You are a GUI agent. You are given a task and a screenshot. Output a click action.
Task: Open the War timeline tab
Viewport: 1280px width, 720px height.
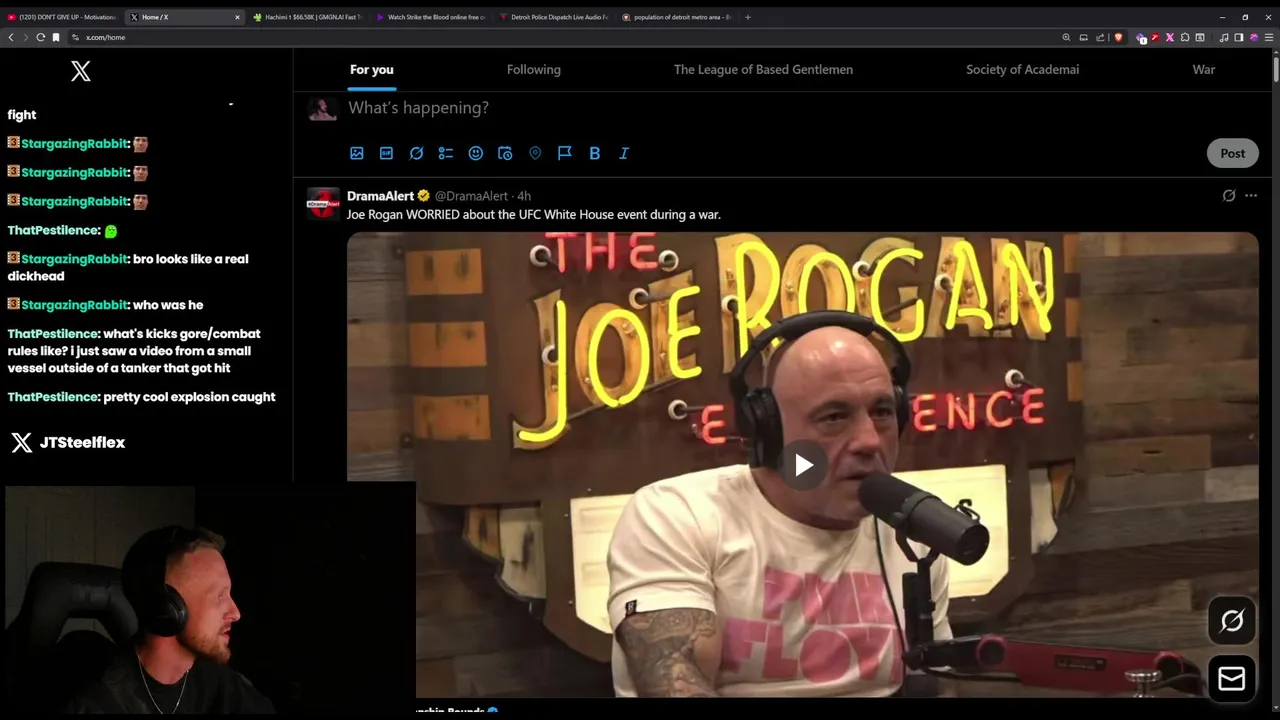click(x=1203, y=69)
